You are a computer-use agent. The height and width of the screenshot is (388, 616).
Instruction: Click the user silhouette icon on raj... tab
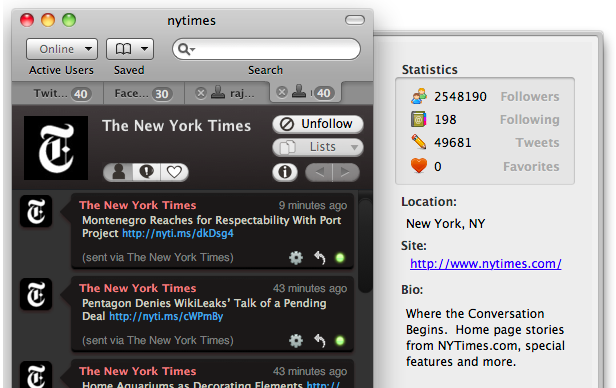click(218, 93)
